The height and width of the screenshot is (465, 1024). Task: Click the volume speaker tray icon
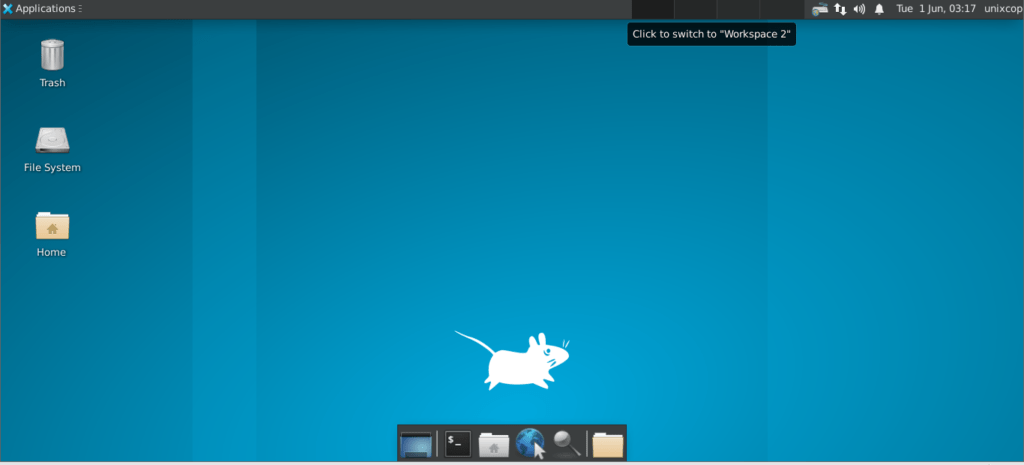(x=859, y=9)
